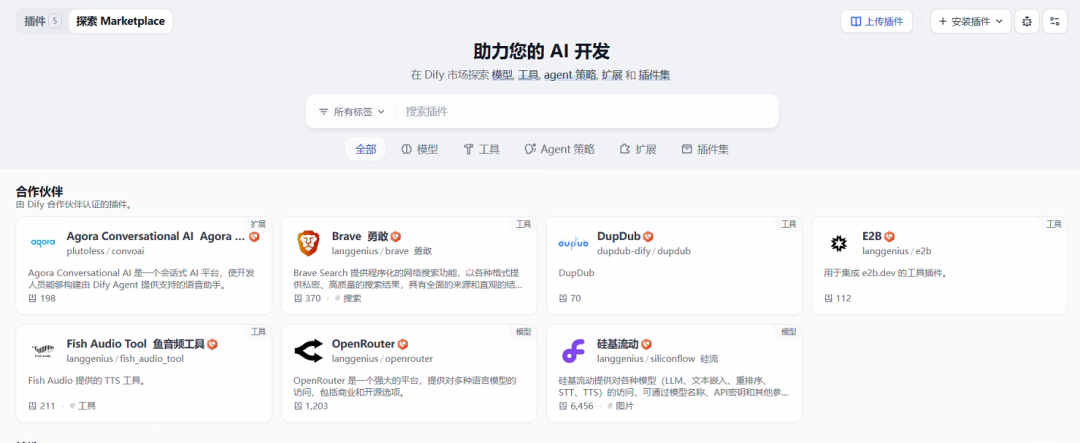Open the Fish Audio Tool 鱼音频工具 title
This screenshot has height=443, width=1080.
(136, 344)
